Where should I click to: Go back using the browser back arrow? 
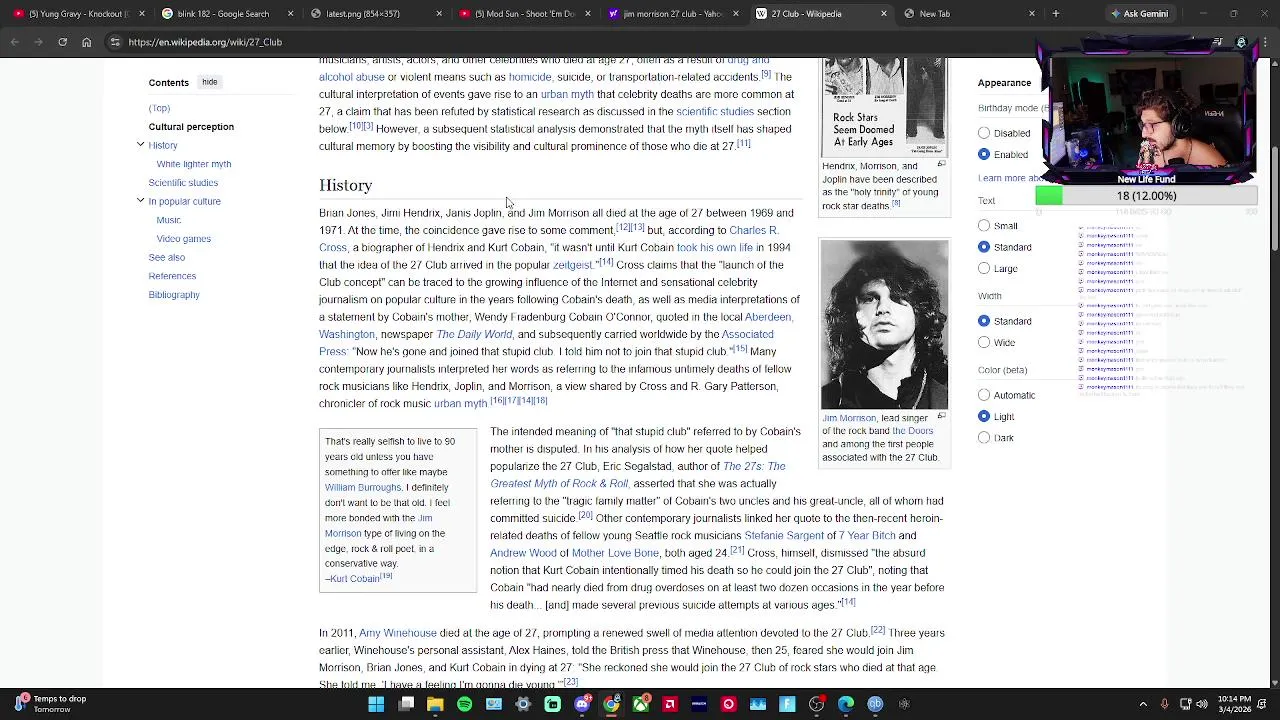coord(14,42)
